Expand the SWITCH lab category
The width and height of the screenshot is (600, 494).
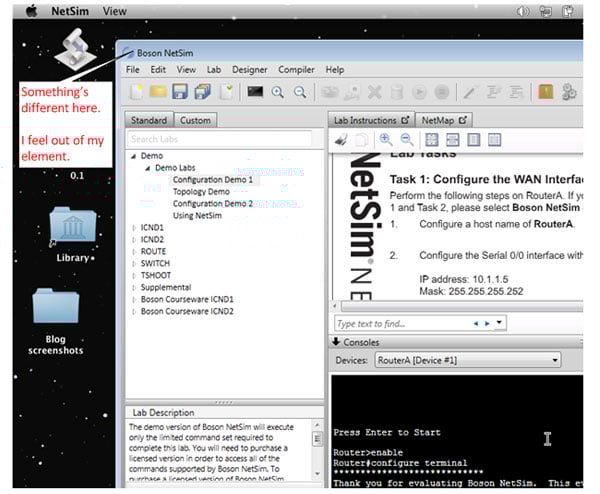coord(134,264)
